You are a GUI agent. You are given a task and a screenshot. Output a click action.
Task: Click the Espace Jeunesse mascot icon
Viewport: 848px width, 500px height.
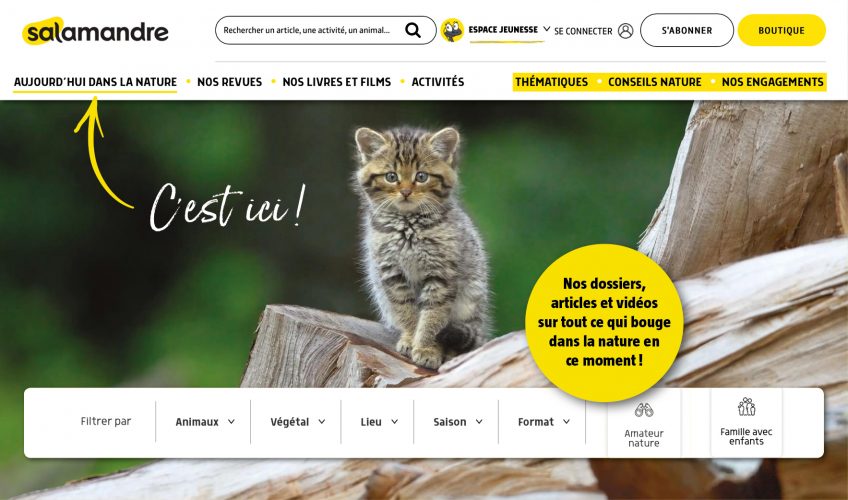pyautogui.click(x=452, y=30)
